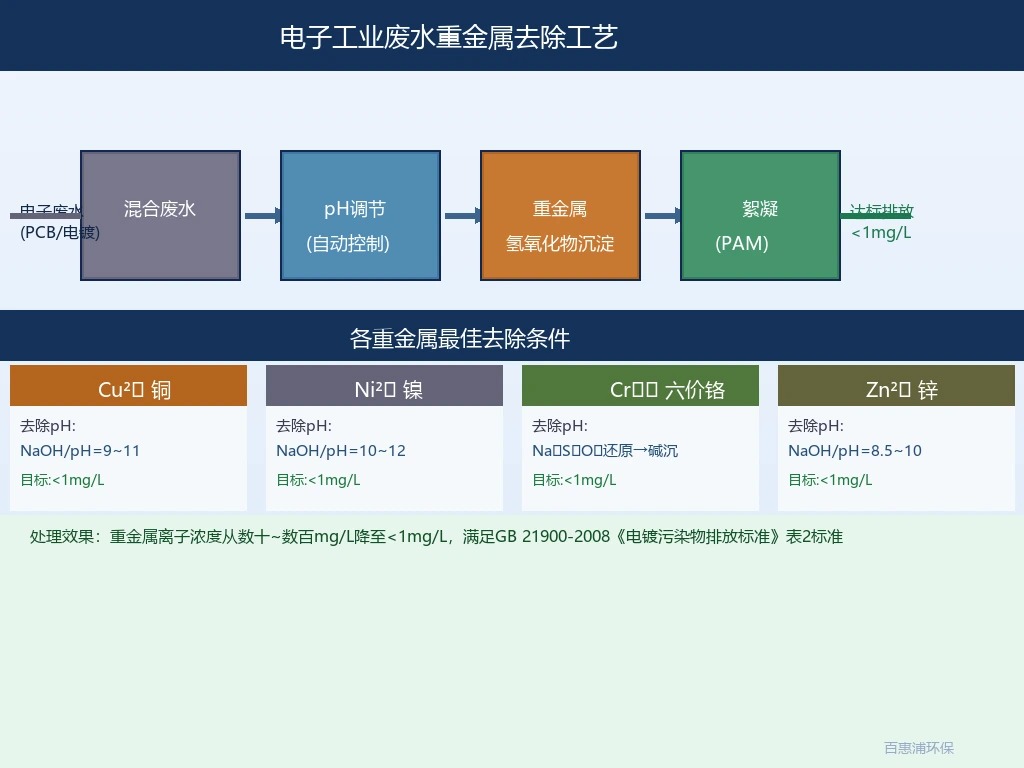1024x768 pixels.
Task: Click arrow between 重金属 and 絮凝
Action: (x=662, y=216)
